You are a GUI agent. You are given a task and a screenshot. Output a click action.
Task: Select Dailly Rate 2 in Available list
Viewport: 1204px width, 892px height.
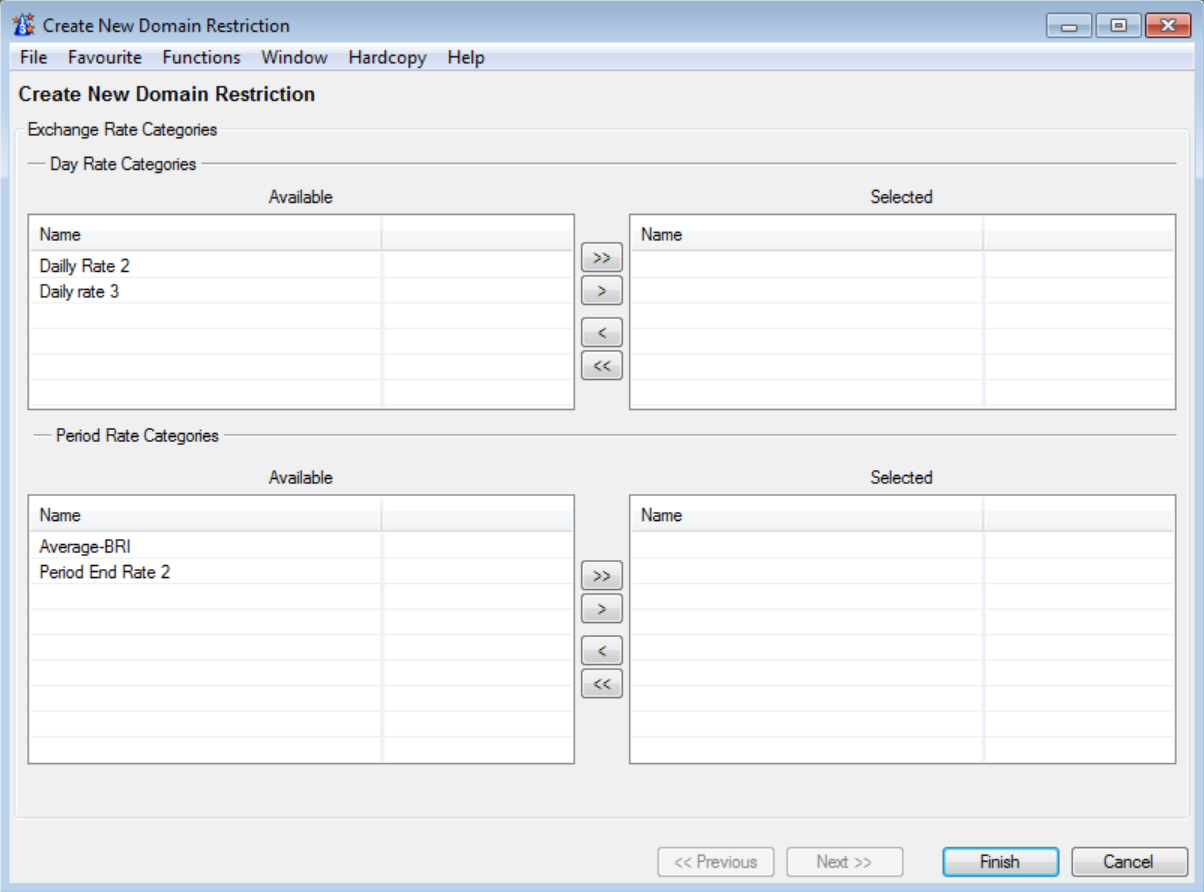(x=85, y=266)
